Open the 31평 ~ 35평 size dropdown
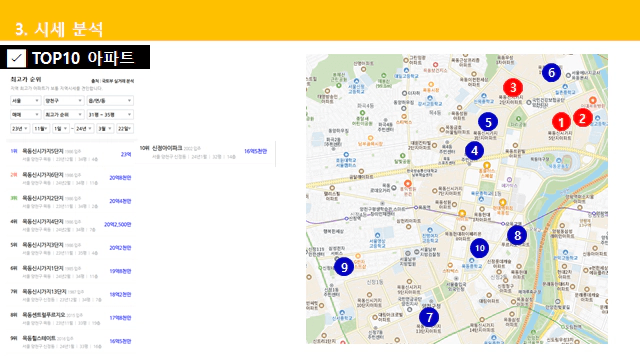The height and width of the screenshot is (360, 640). [x=110, y=115]
